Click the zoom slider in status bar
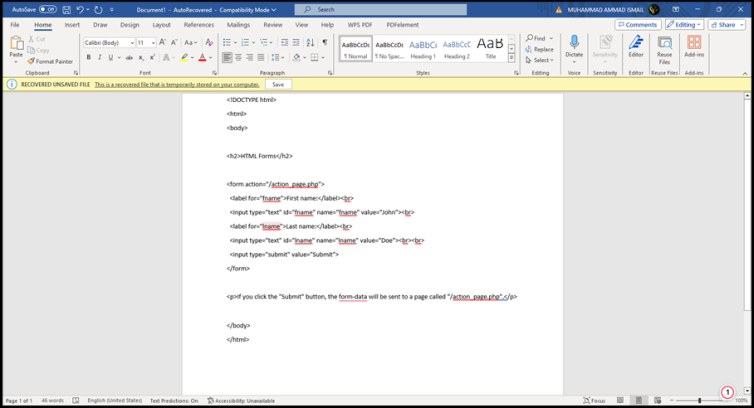This screenshot has height=408, width=754. tap(699, 400)
